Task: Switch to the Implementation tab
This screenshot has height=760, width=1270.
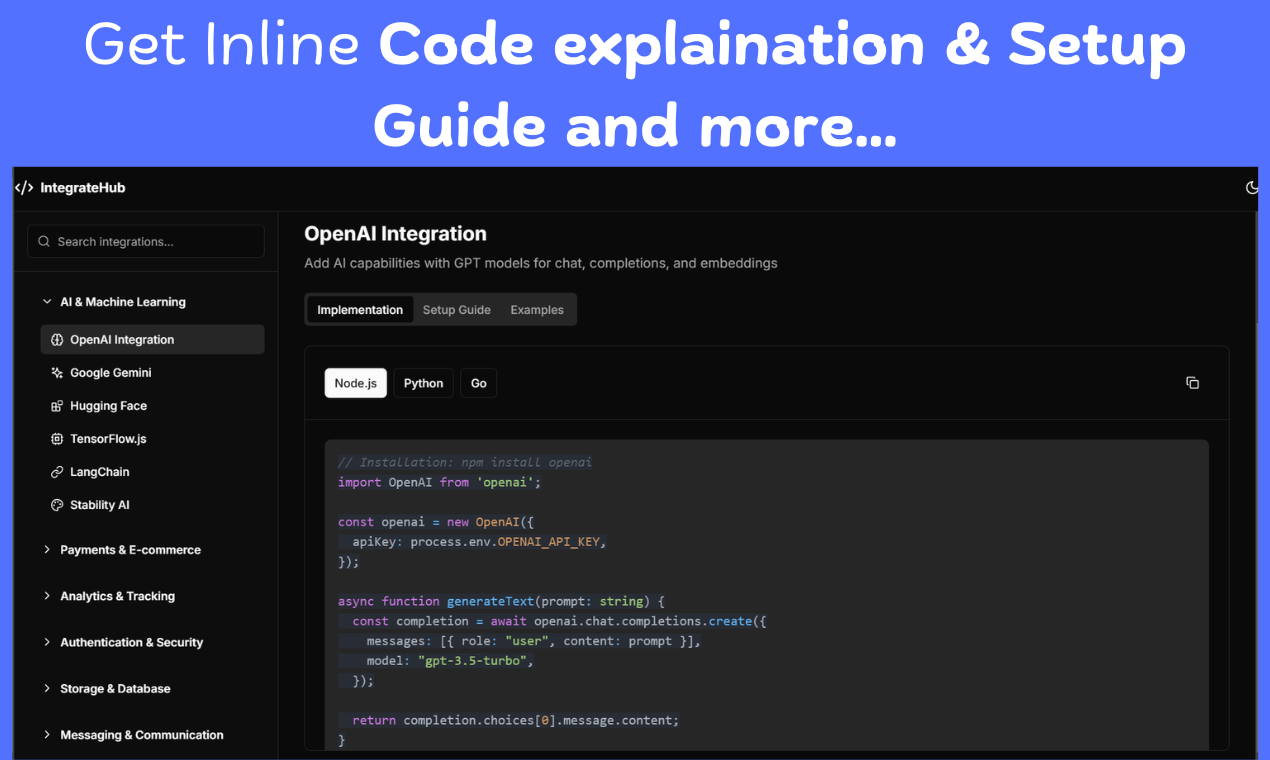Action: pos(360,310)
